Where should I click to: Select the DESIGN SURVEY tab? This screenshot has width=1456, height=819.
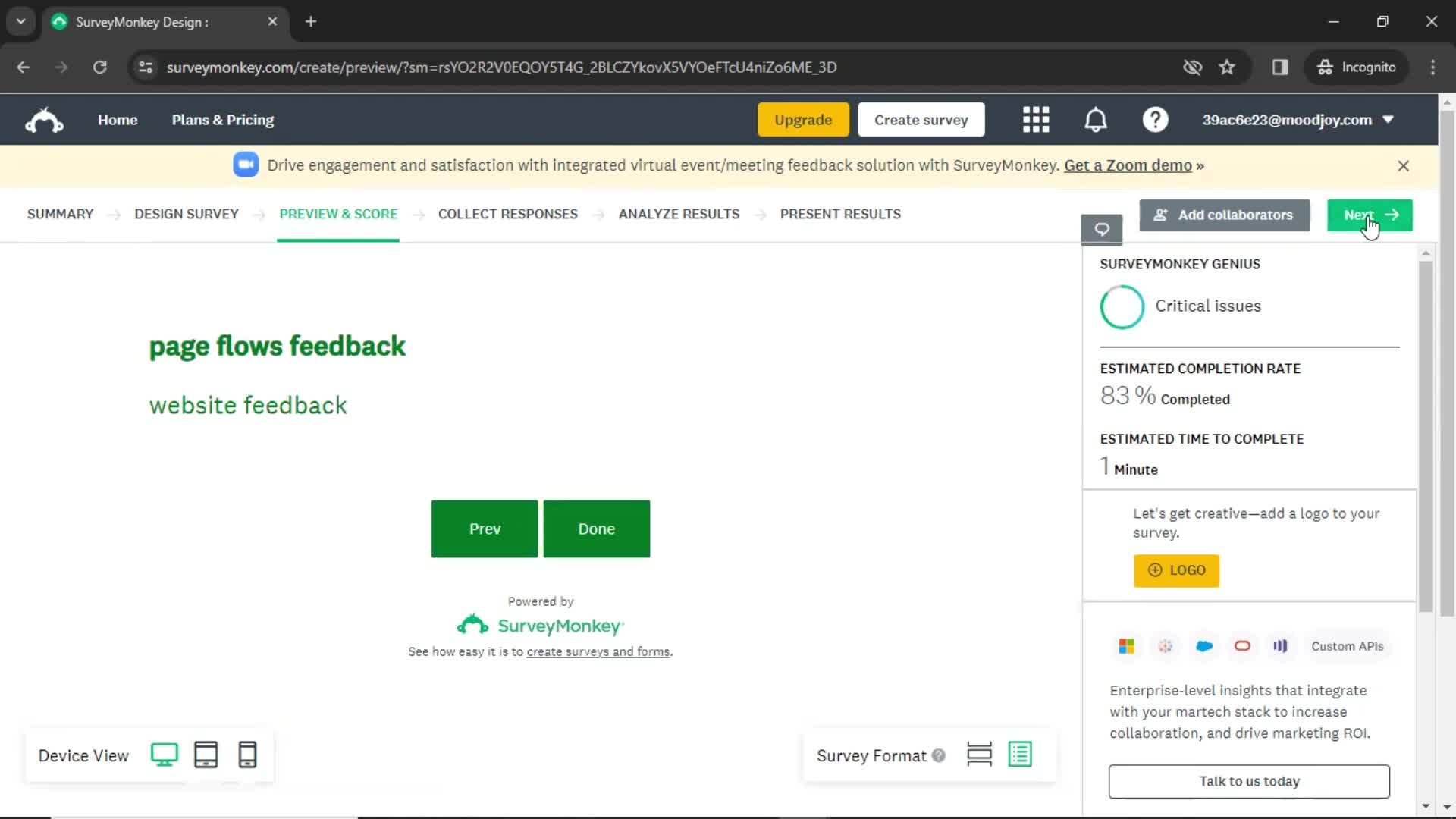(x=186, y=213)
